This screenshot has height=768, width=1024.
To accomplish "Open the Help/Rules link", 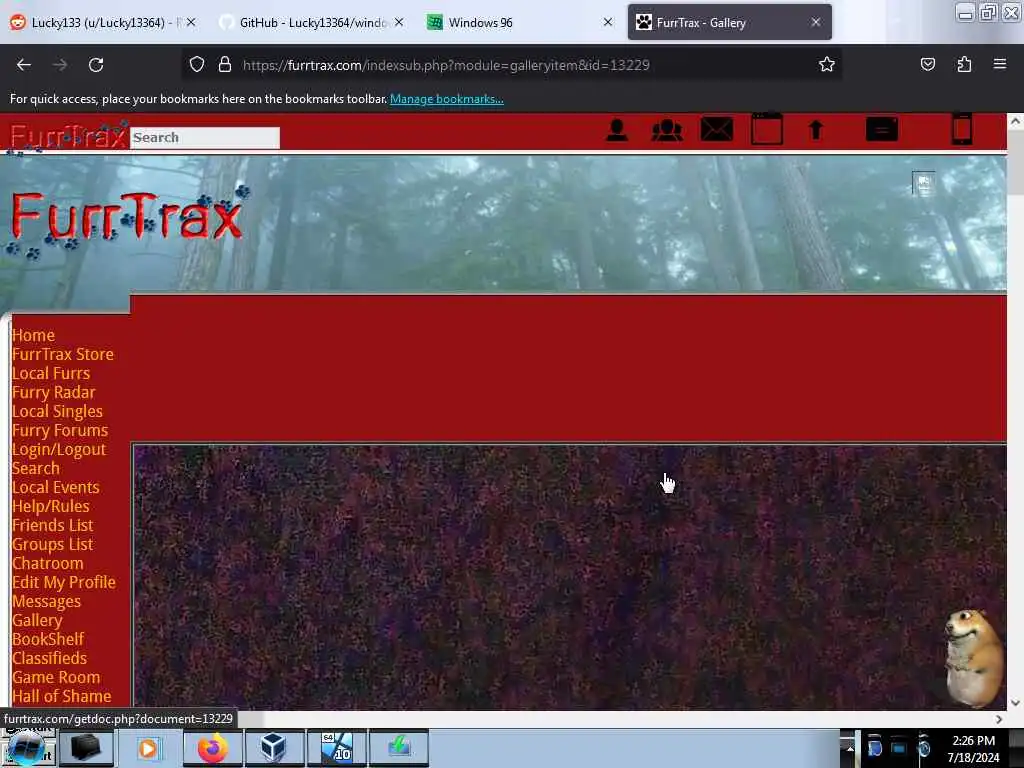I will (x=51, y=506).
